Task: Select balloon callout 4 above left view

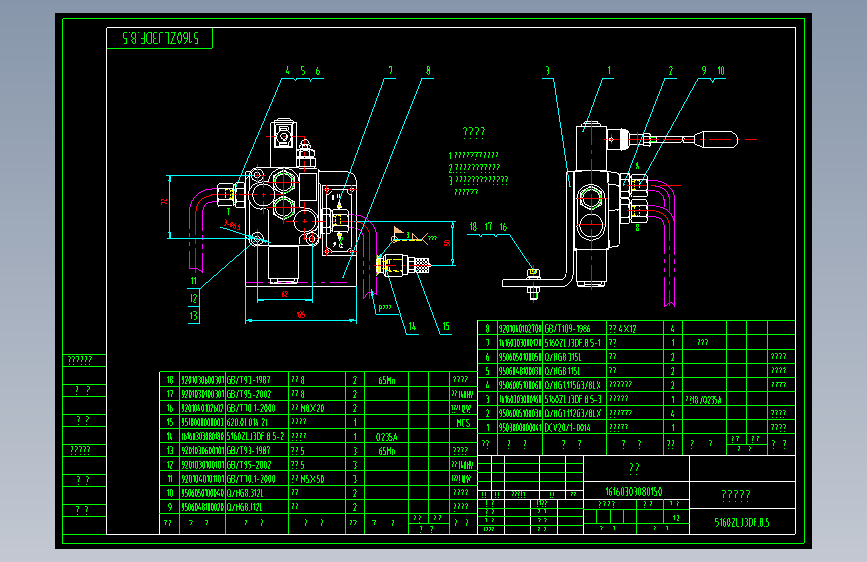Action: tap(288, 71)
